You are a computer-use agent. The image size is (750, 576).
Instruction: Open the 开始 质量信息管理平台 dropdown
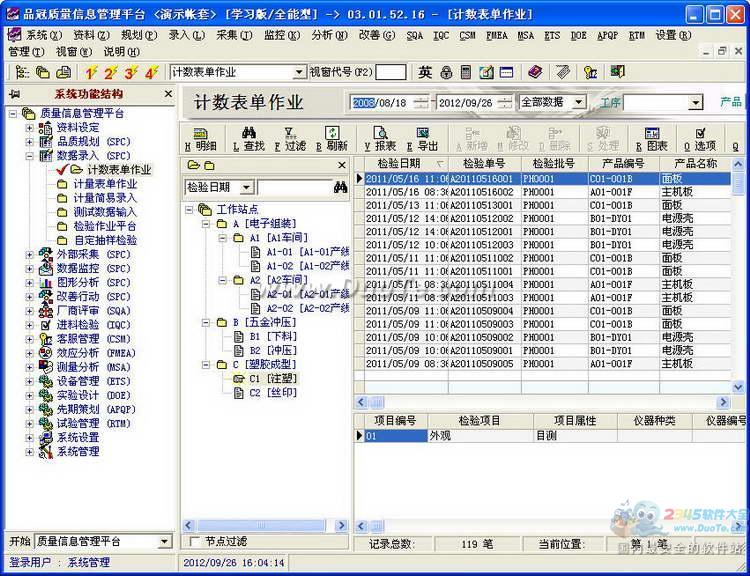click(165, 542)
